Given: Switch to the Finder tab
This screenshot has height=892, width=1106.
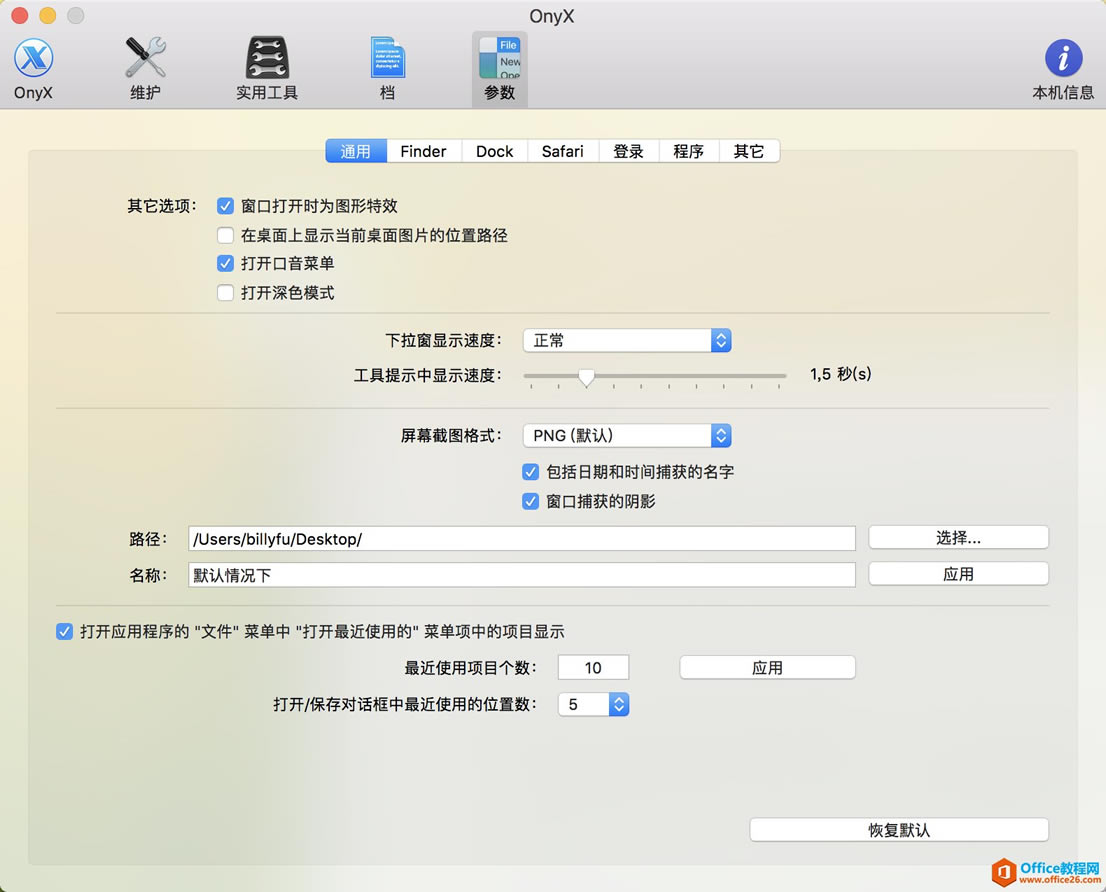Looking at the screenshot, I should [x=423, y=151].
